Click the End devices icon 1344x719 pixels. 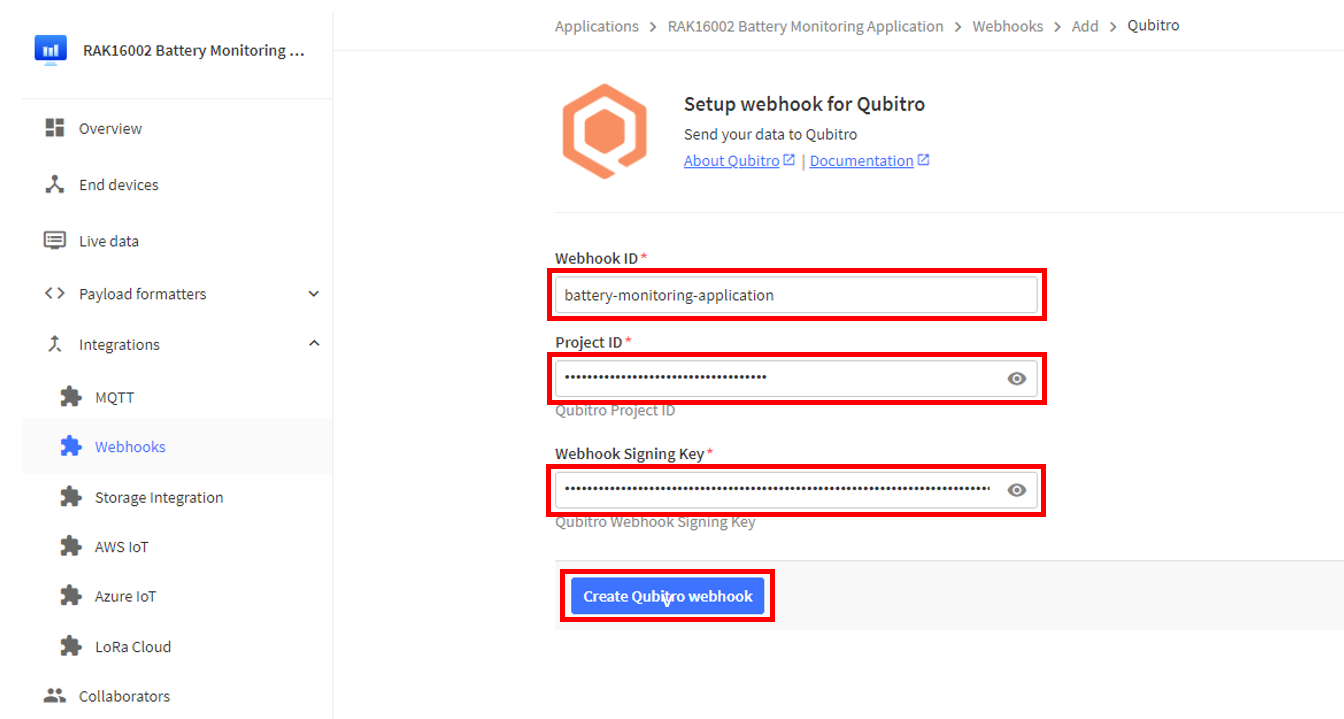(x=55, y=184)
